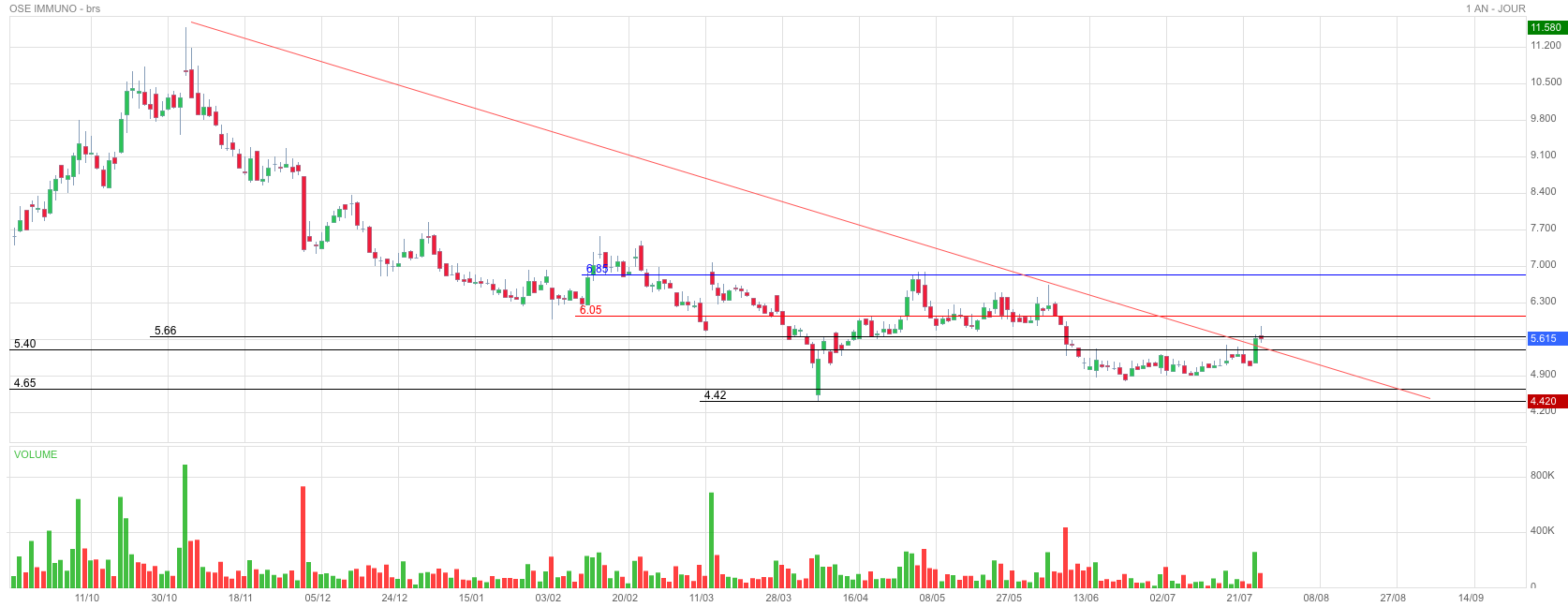Click the 03/02 date label
The image size is (1568, 607).
pyautogui.click(x=548, y=598)
